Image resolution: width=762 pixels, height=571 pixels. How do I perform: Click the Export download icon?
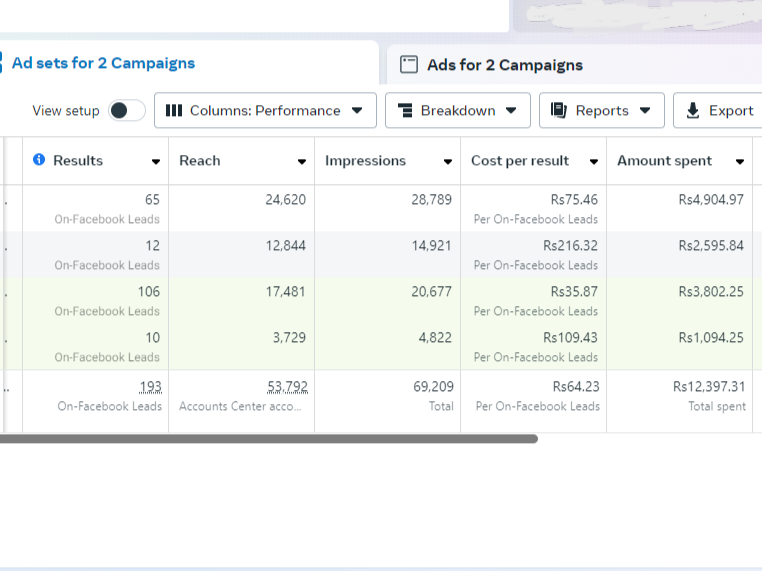(693, 111)
